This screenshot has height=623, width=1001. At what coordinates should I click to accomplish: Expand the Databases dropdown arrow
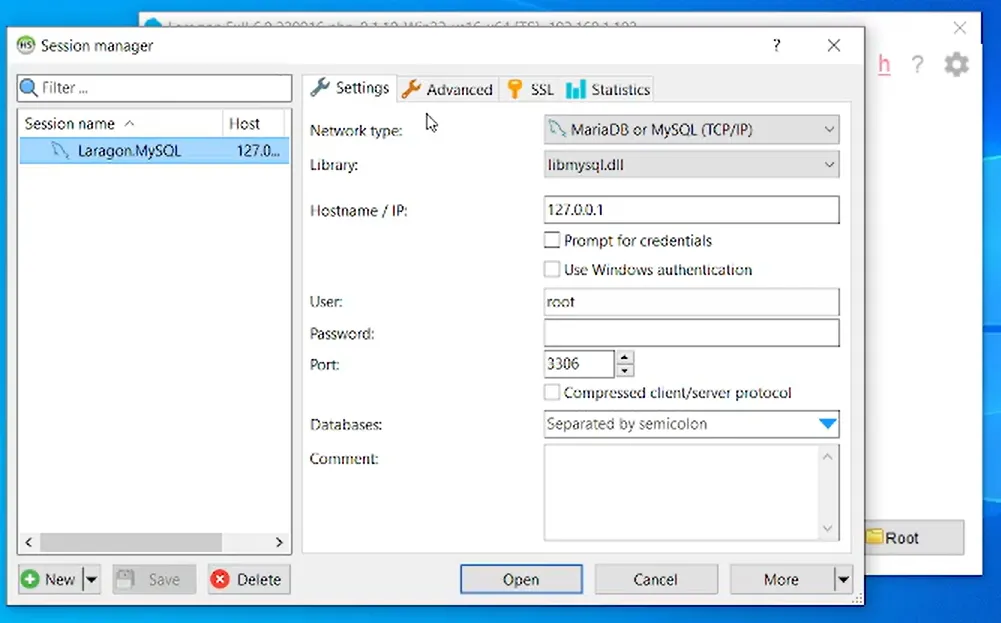click(827, 424)
